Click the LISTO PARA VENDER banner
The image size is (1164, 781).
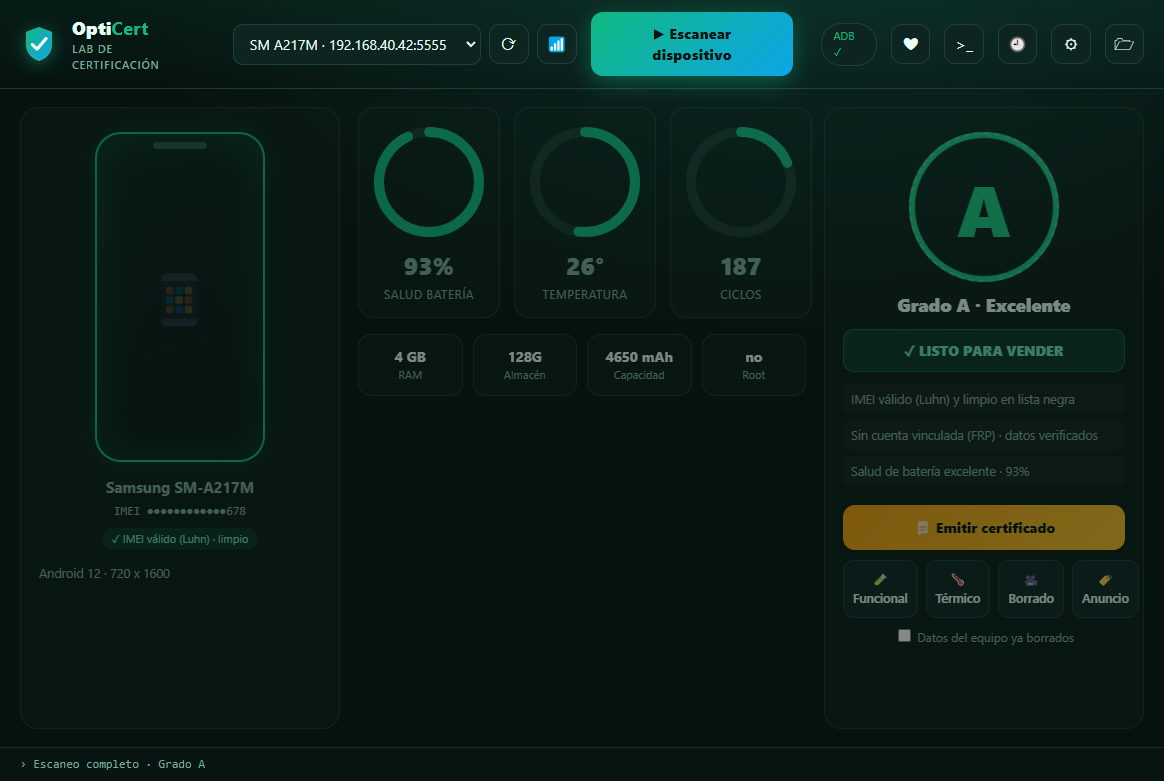click(x=984, y=350)
